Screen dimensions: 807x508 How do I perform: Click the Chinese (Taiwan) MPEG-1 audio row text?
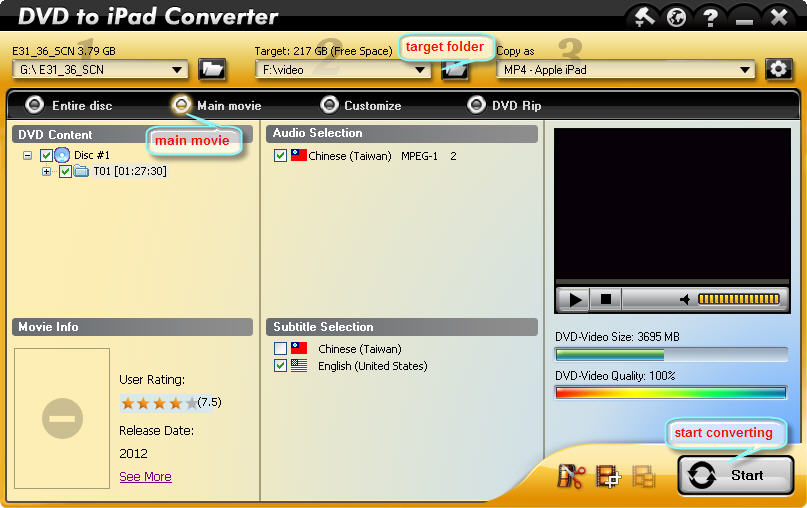point(382,156)
